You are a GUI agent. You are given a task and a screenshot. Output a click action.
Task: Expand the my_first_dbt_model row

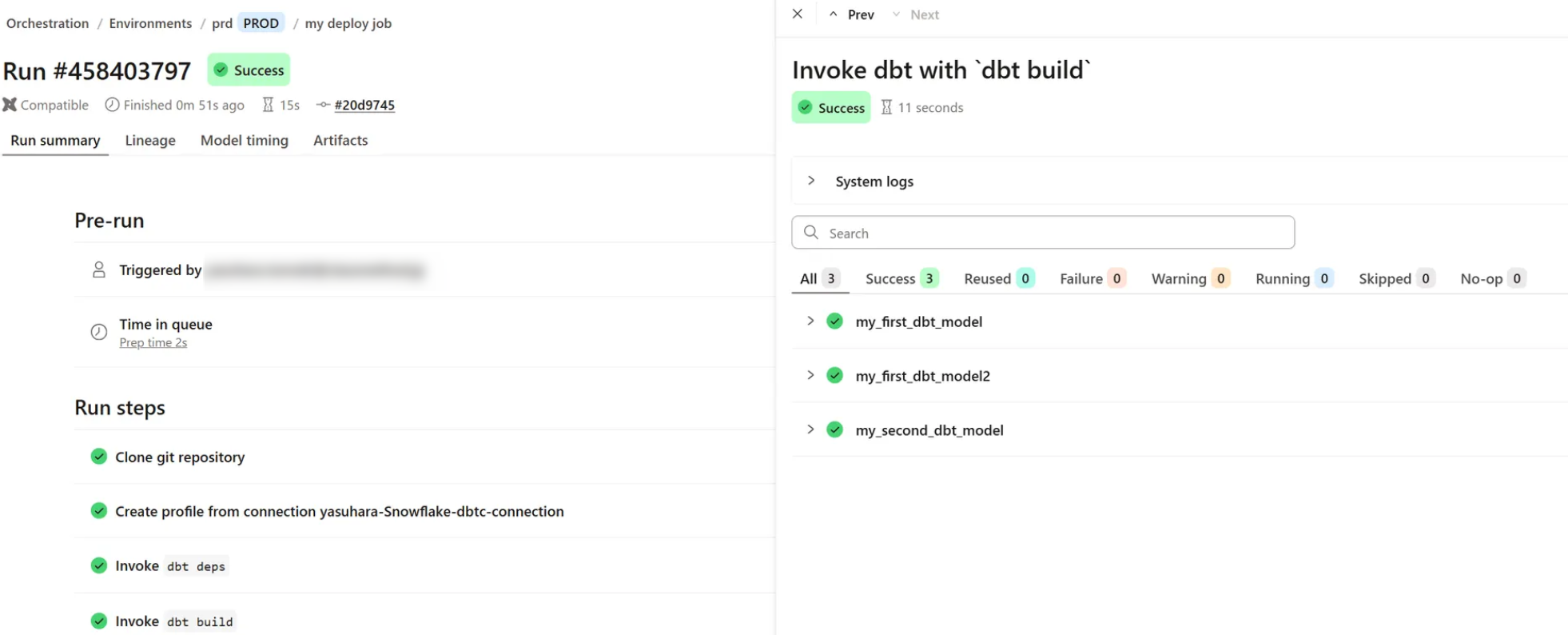(810, 321)
